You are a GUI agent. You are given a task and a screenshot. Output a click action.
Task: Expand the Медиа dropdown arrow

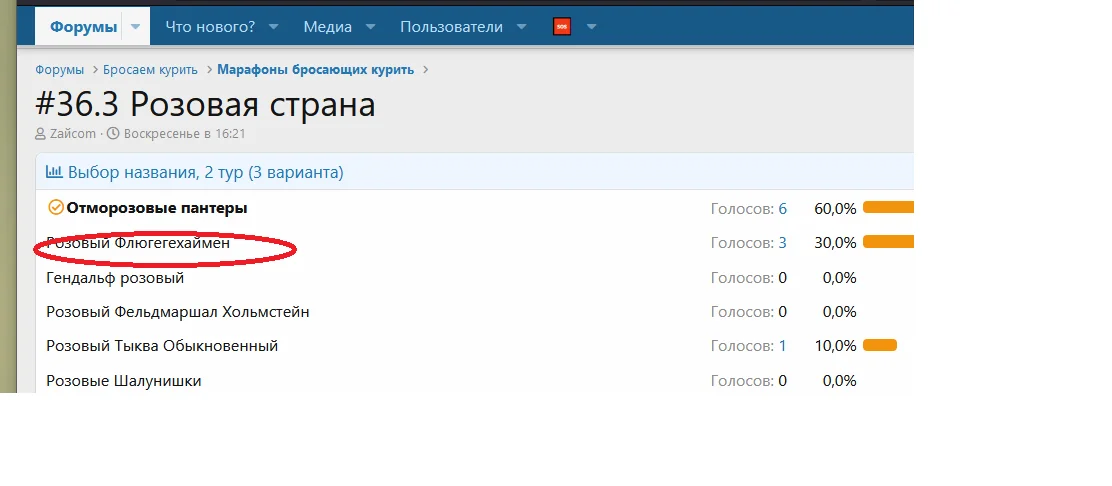370,27
